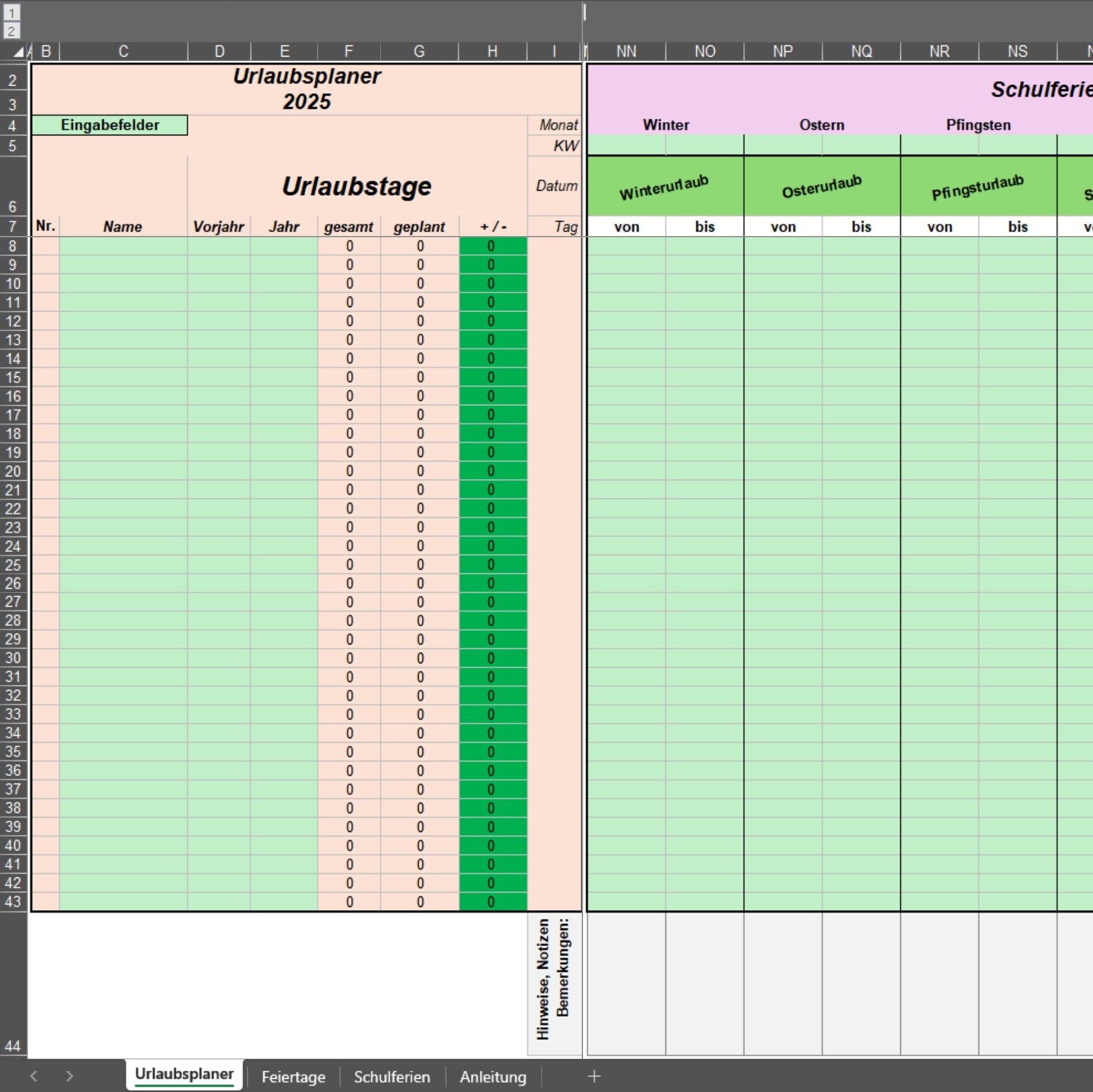Select column NN header
This screenshot has width=1093, height=1092.
click(x=626, y=52)
